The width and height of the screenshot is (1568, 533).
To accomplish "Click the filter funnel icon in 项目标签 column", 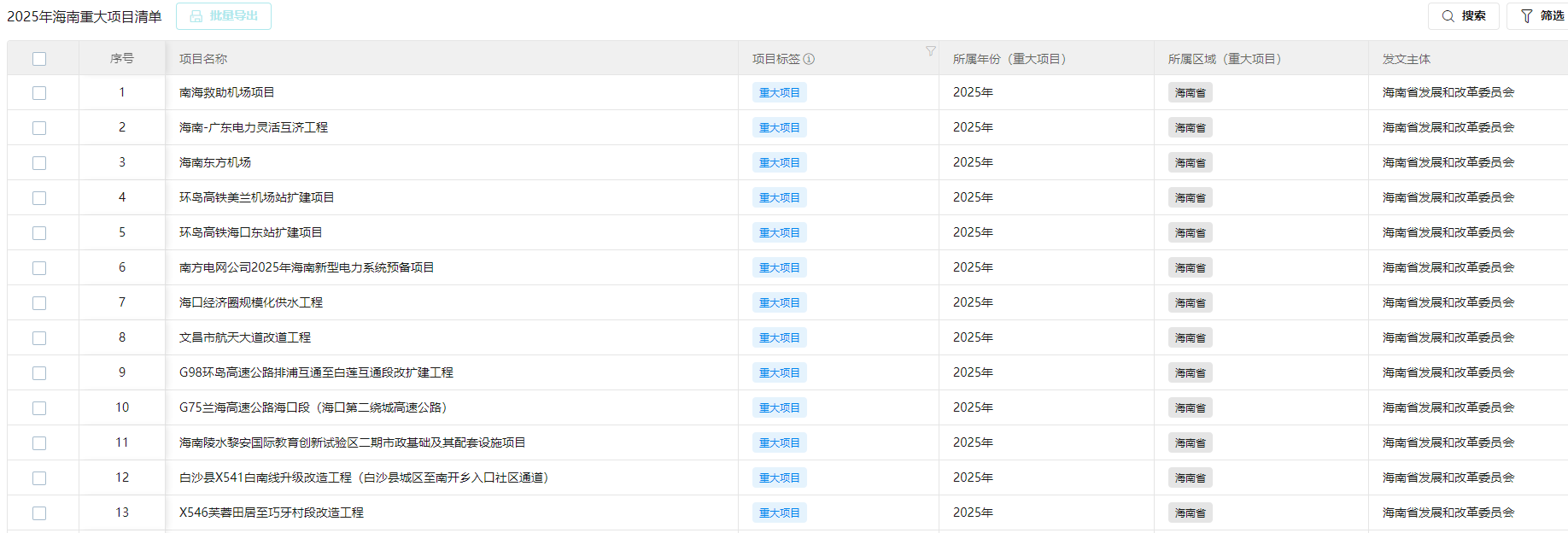I will coord(930,51).
